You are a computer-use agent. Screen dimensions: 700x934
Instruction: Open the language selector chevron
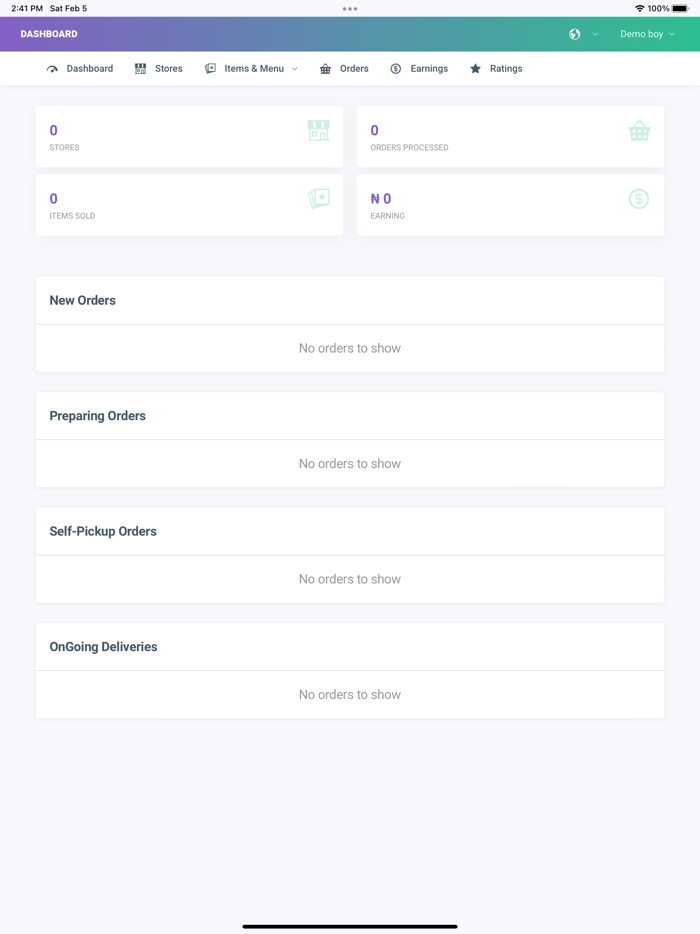click(x=595, y=33)
